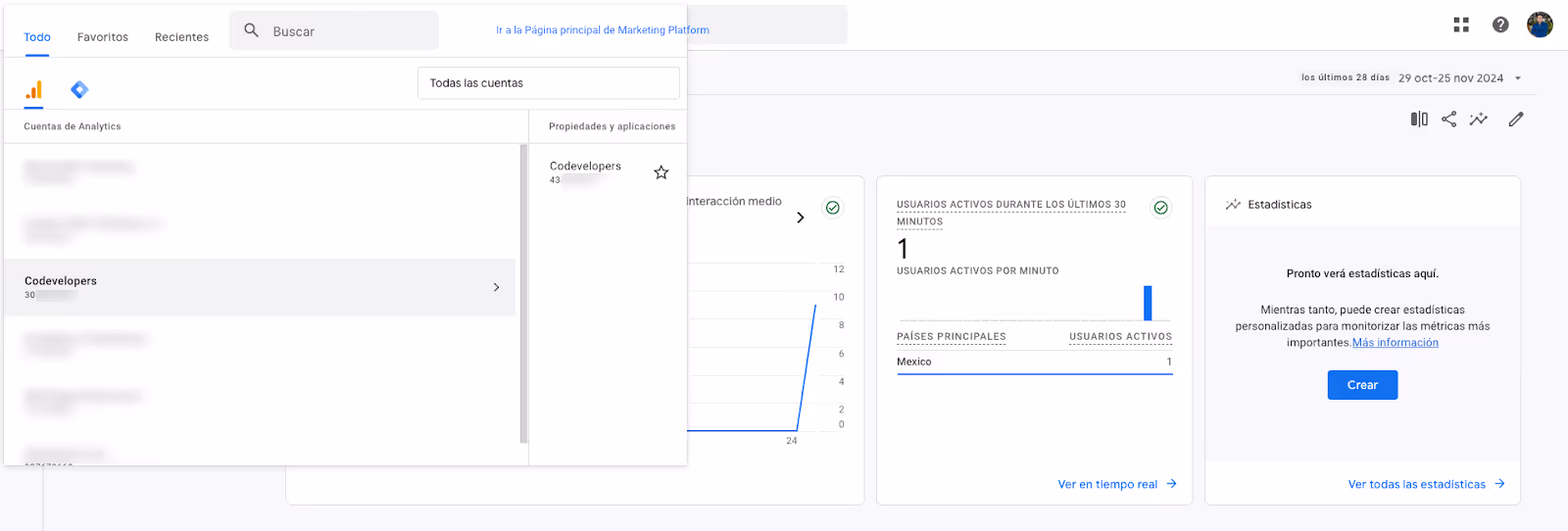Open the help menu icon

(1500, 24)
